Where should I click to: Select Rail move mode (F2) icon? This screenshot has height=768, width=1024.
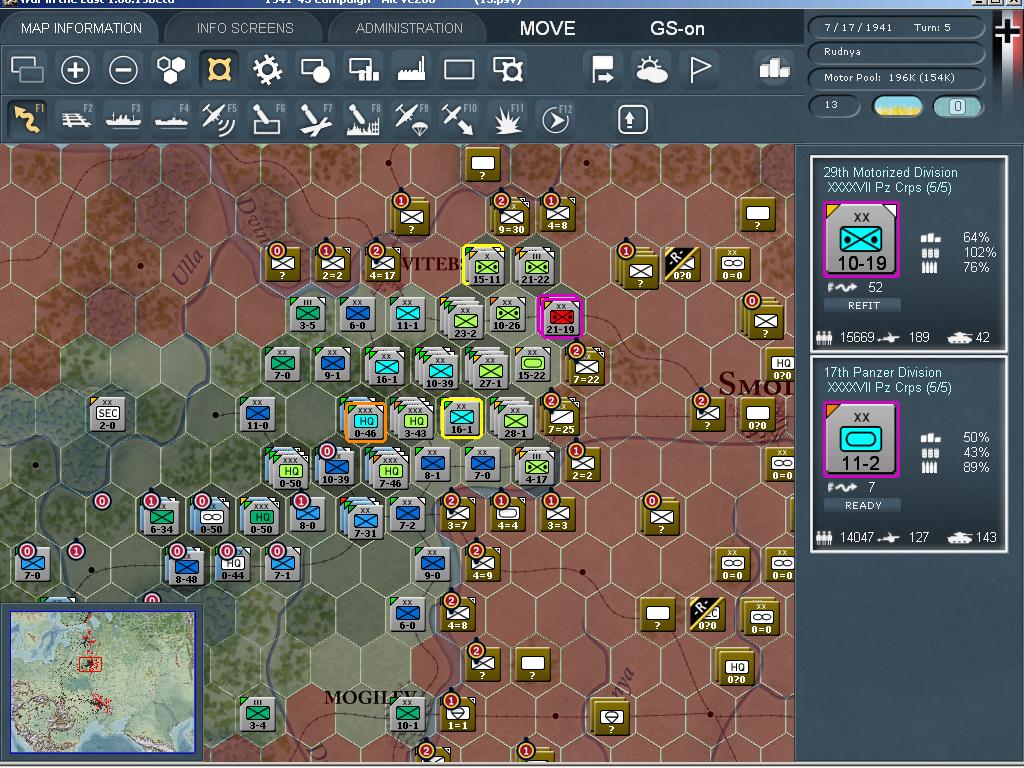76,119
